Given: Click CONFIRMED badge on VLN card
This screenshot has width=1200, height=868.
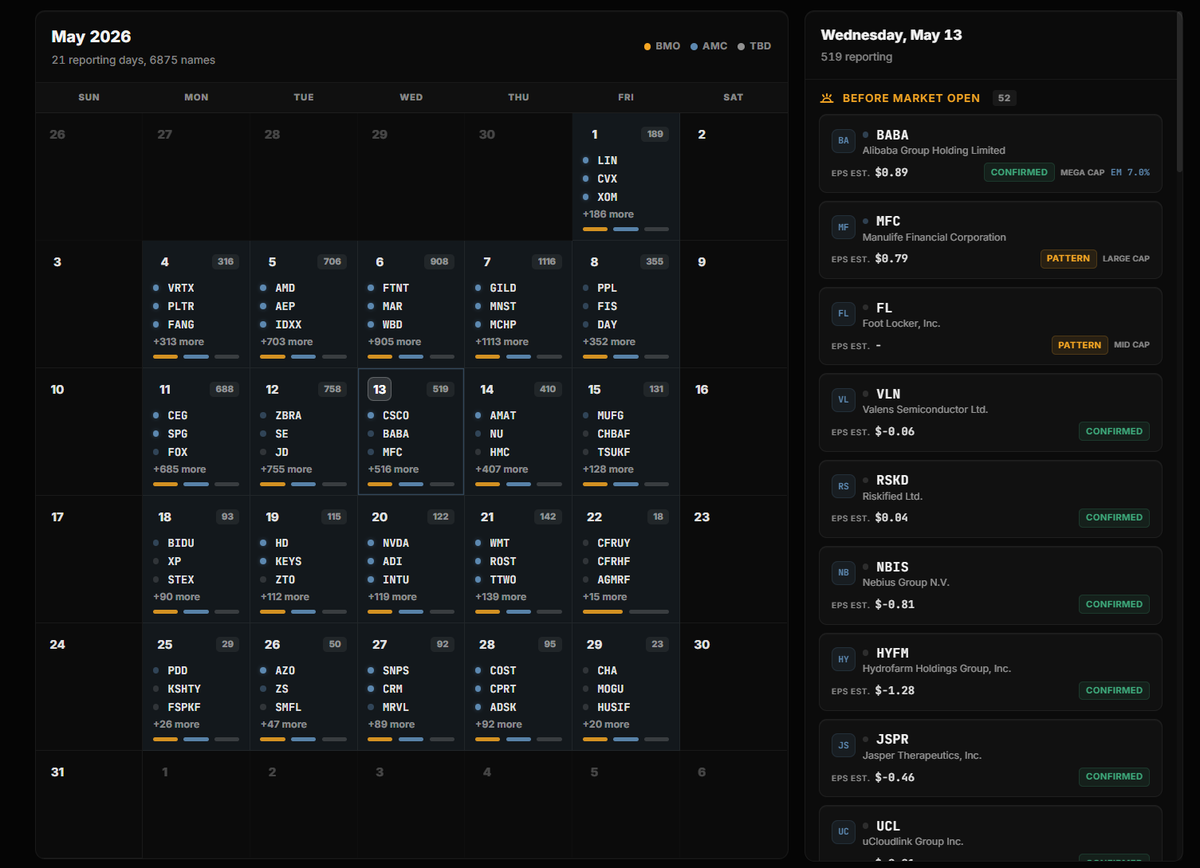Looking at the screenshot, I should coord(1114,431).
